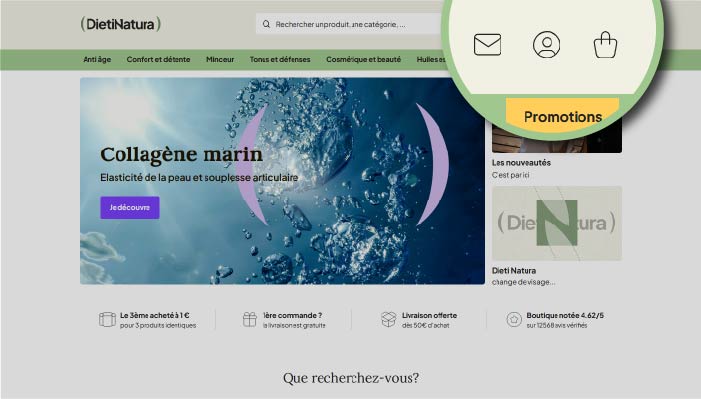Click Boutique notée 4.62/5 text

tap(565, 315)
